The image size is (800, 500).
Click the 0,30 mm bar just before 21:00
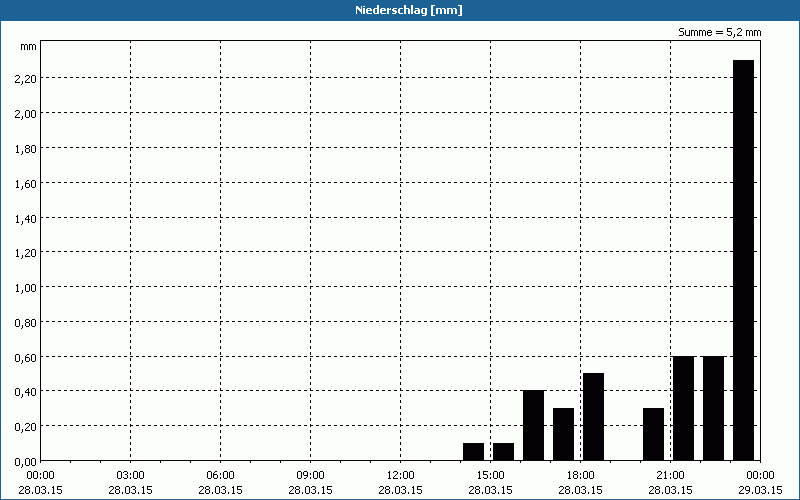point(654,434)
